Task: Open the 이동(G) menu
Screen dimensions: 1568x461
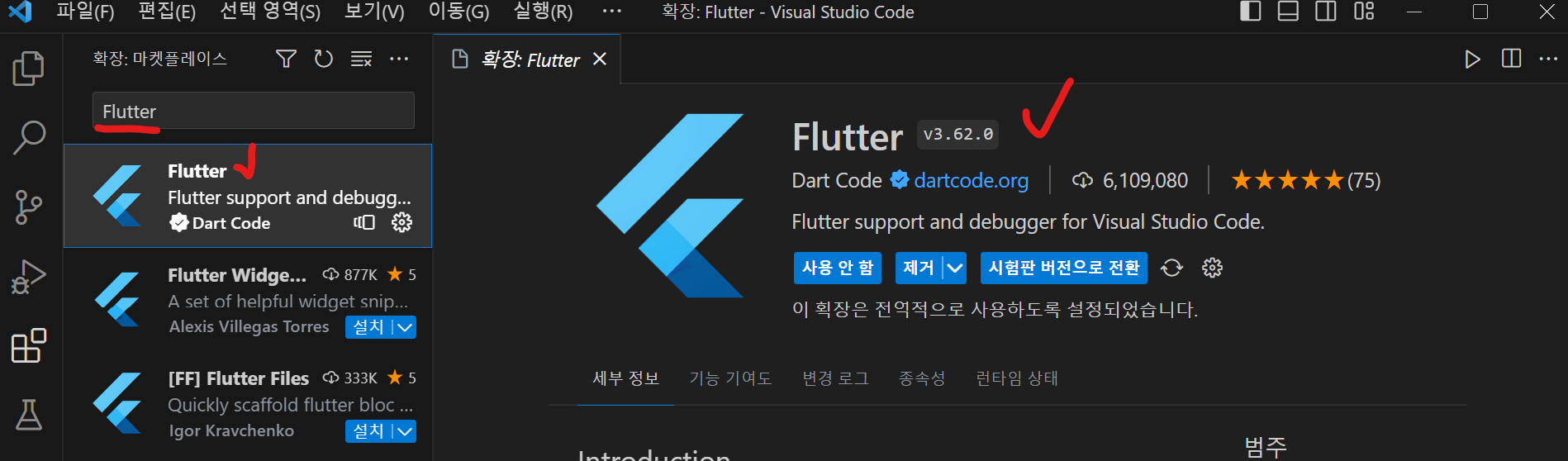Action: tap(459, 12)
